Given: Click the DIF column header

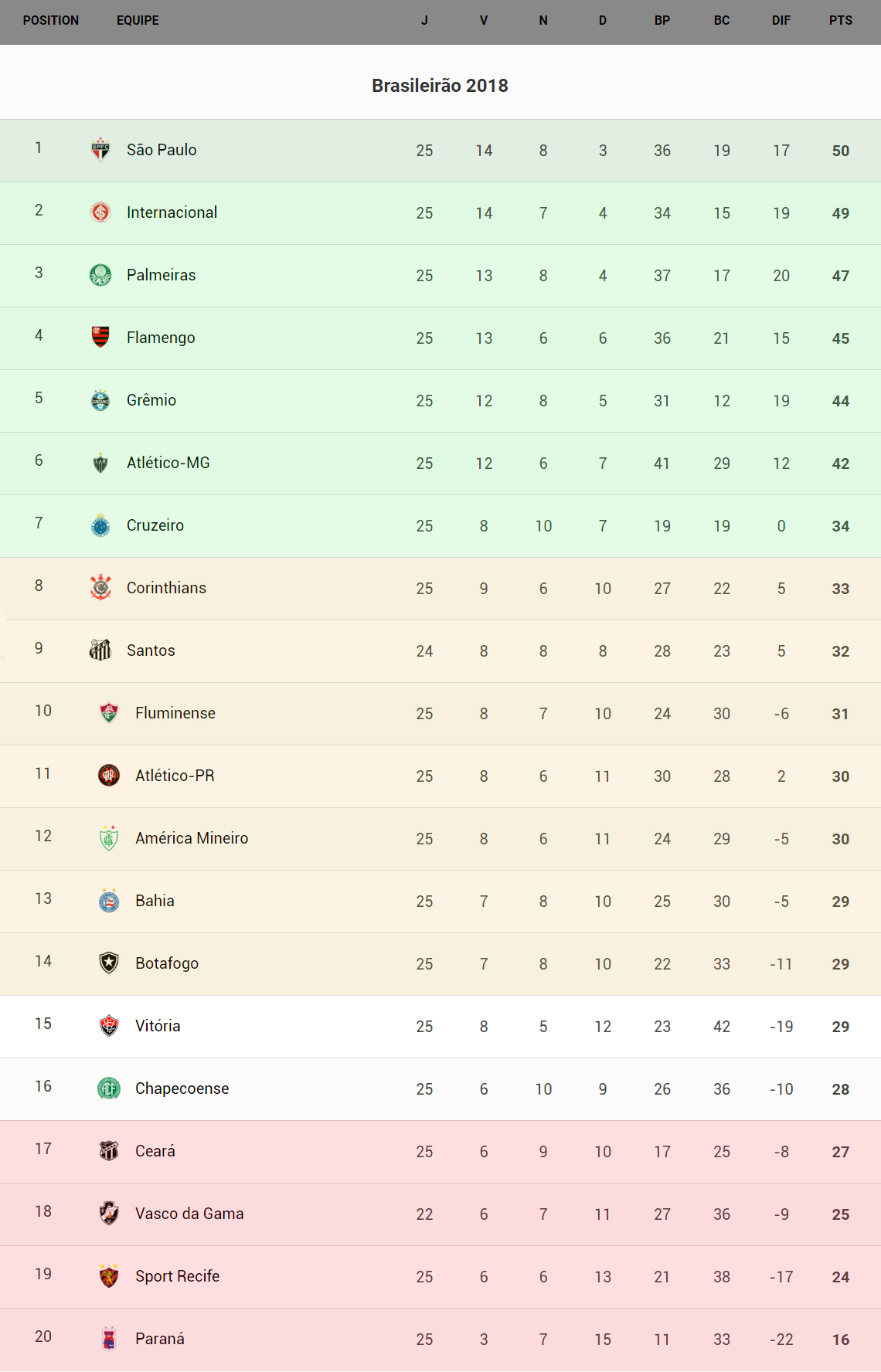Looking at the screenshot, I should (781, 21).
